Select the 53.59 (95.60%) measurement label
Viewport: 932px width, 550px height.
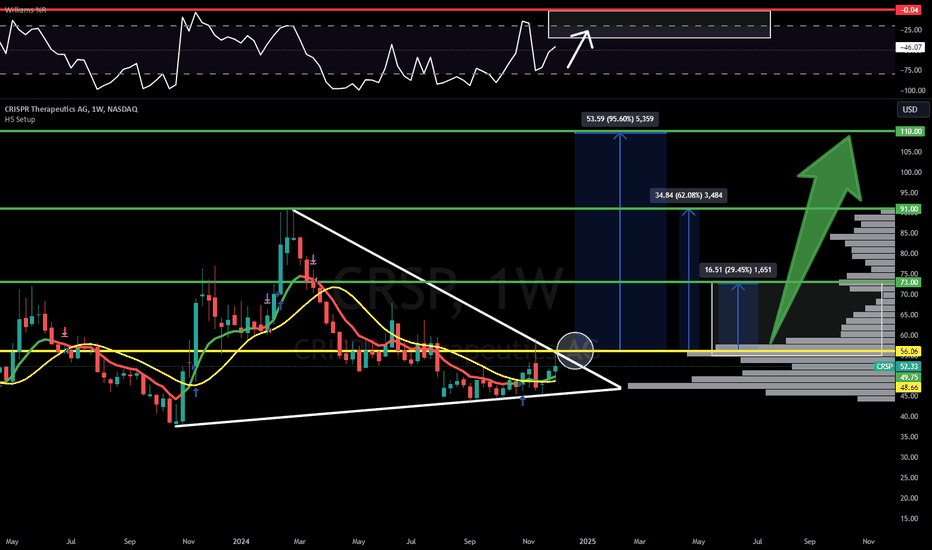620,120
